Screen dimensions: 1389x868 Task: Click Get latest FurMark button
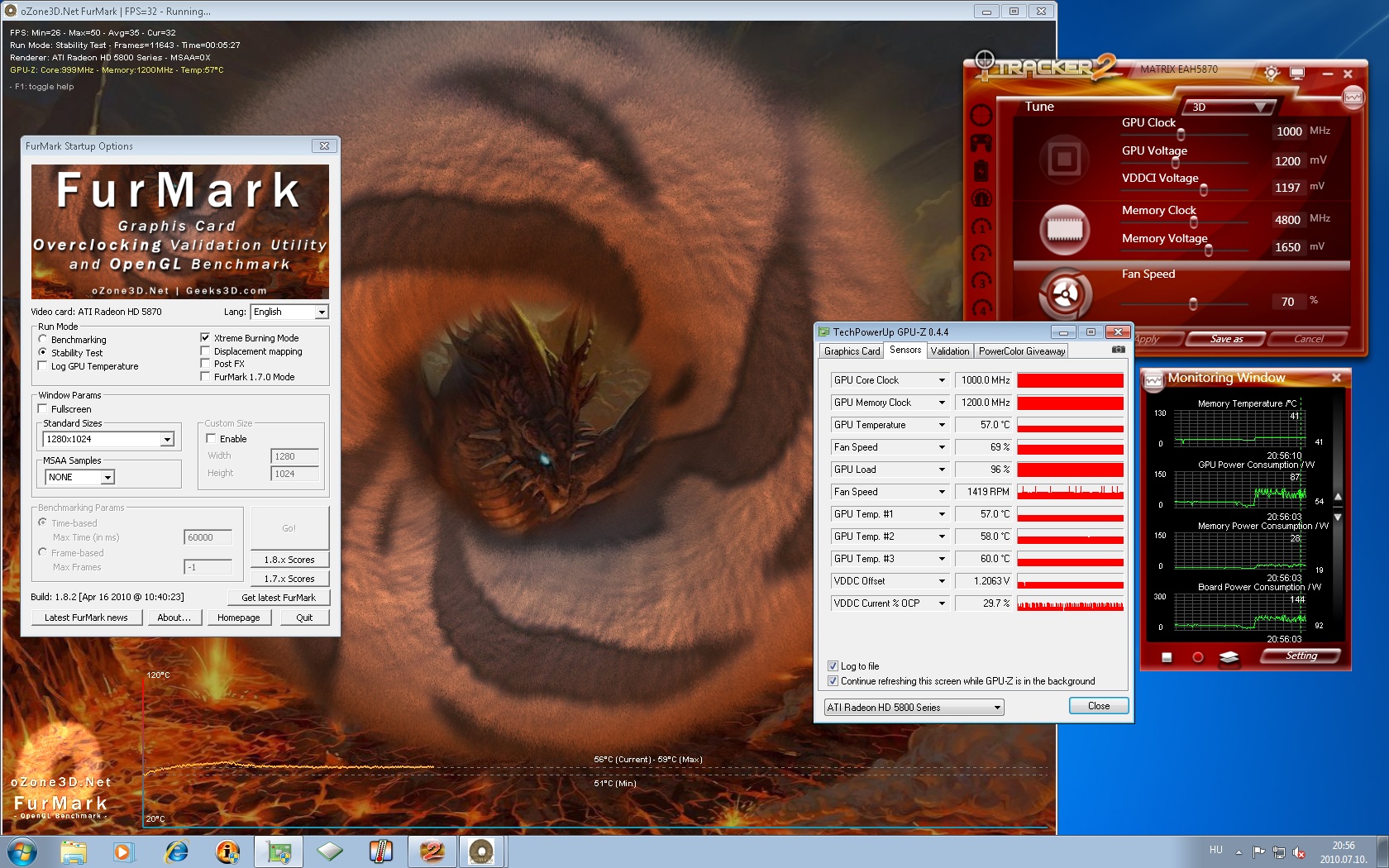click(x=279, y=598)
